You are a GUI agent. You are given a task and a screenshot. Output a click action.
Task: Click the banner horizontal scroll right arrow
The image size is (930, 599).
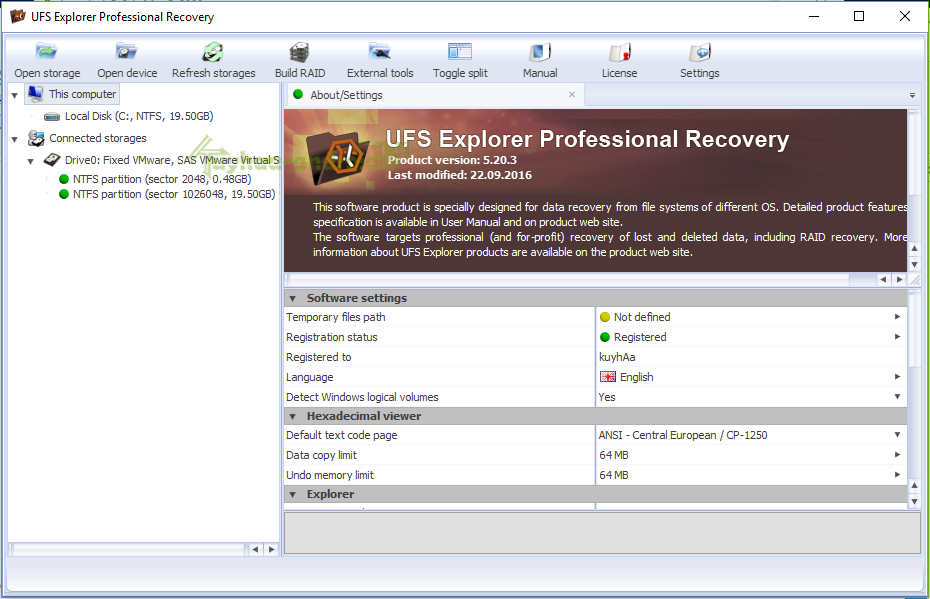coord(900,279)
